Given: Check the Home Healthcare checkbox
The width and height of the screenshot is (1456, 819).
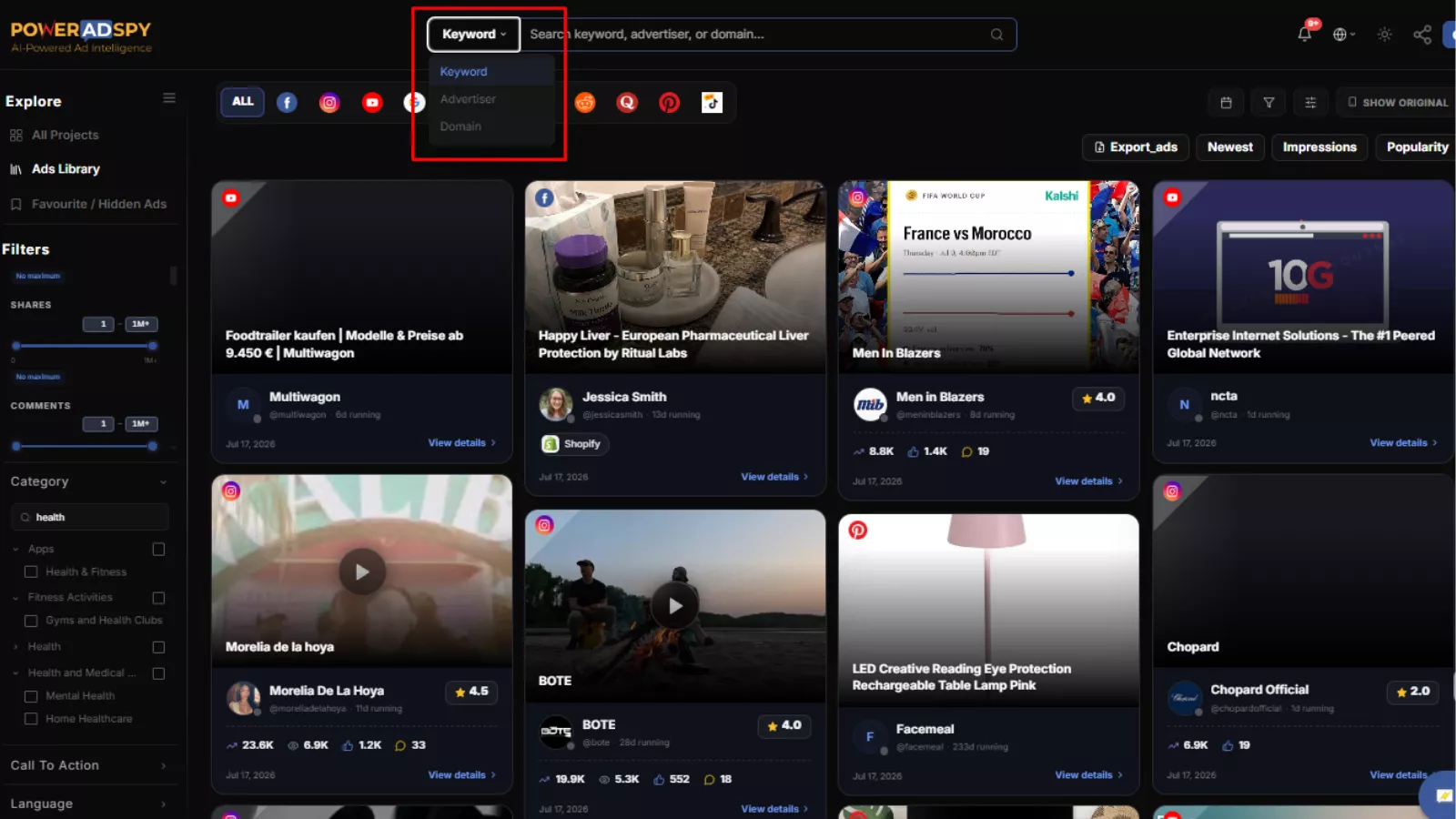Looking at the screenshot, I should click(31, 719).
